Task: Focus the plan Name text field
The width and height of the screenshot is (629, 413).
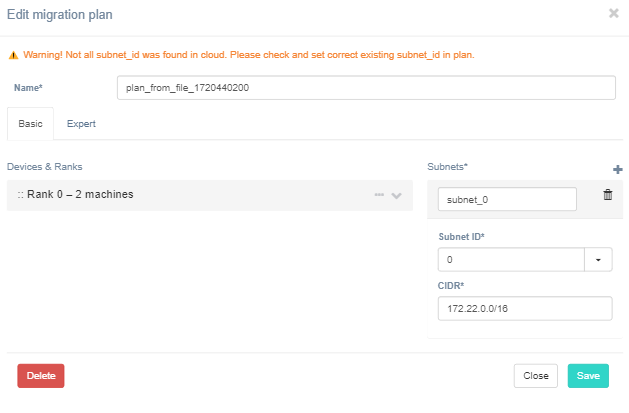Action: click(x=365, y=88)
